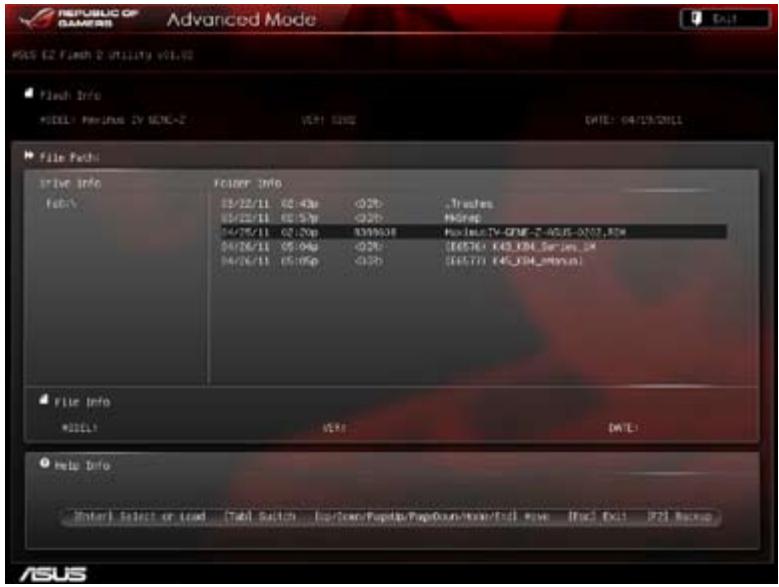Click the File Info section icon
This screenshot has height=587, width=779.
(x=44, y=399)
